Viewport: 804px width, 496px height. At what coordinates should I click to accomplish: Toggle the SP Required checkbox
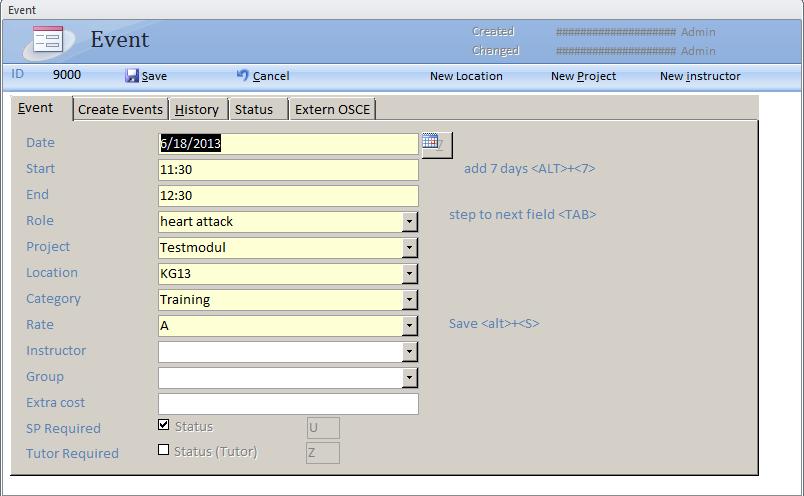point(164,425)
